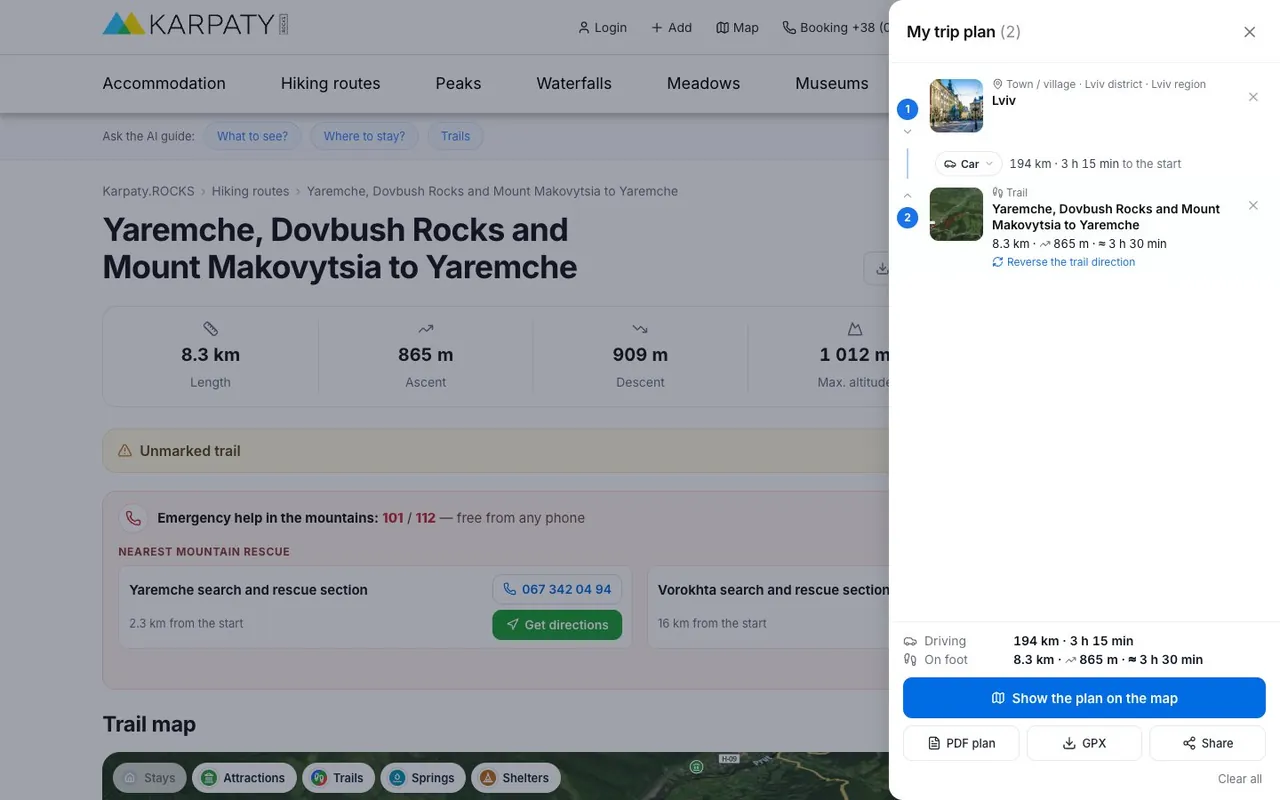Screen dimensions: 1280x800
Task: Click the Add button in header
Action: [x=671, y=28]
